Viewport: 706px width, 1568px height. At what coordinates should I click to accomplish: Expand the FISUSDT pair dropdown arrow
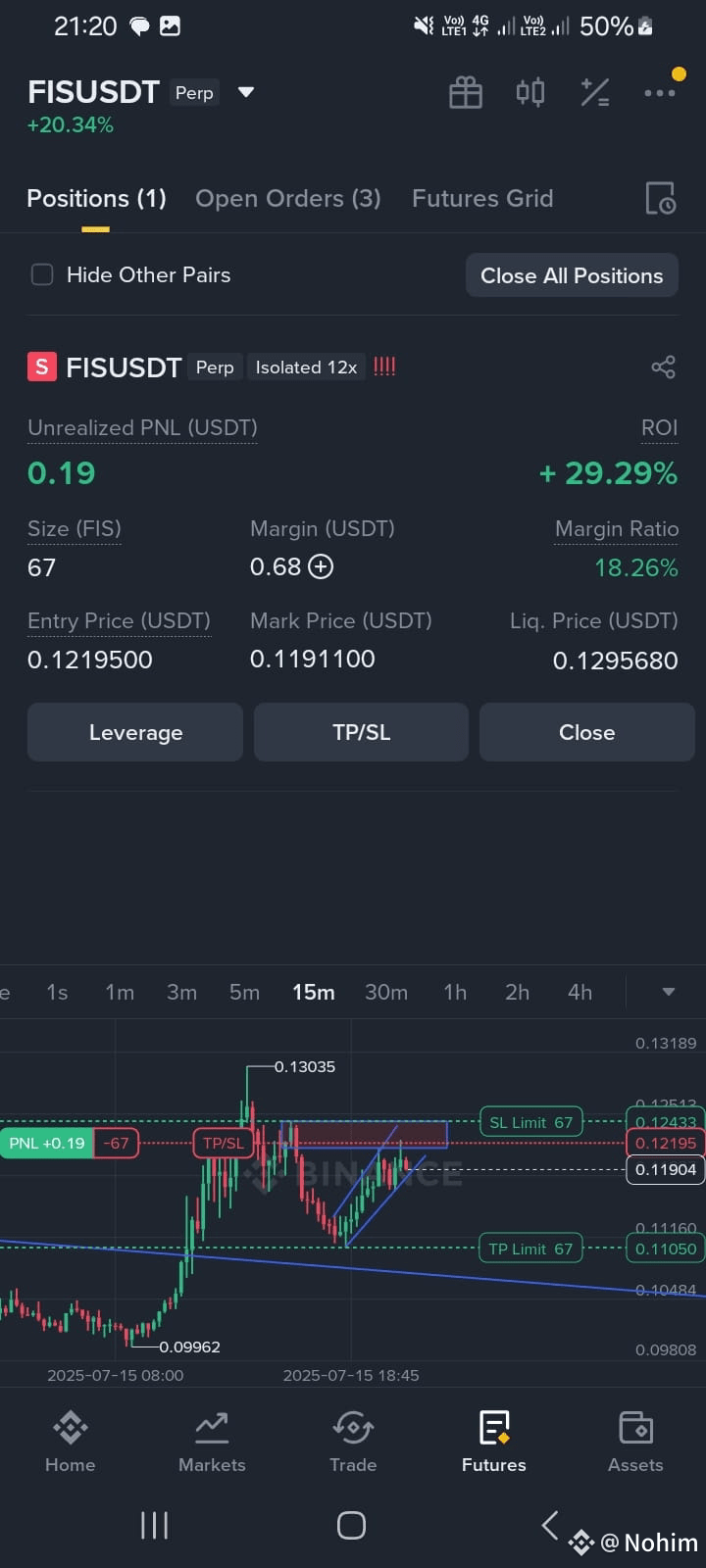click(246, 92)
